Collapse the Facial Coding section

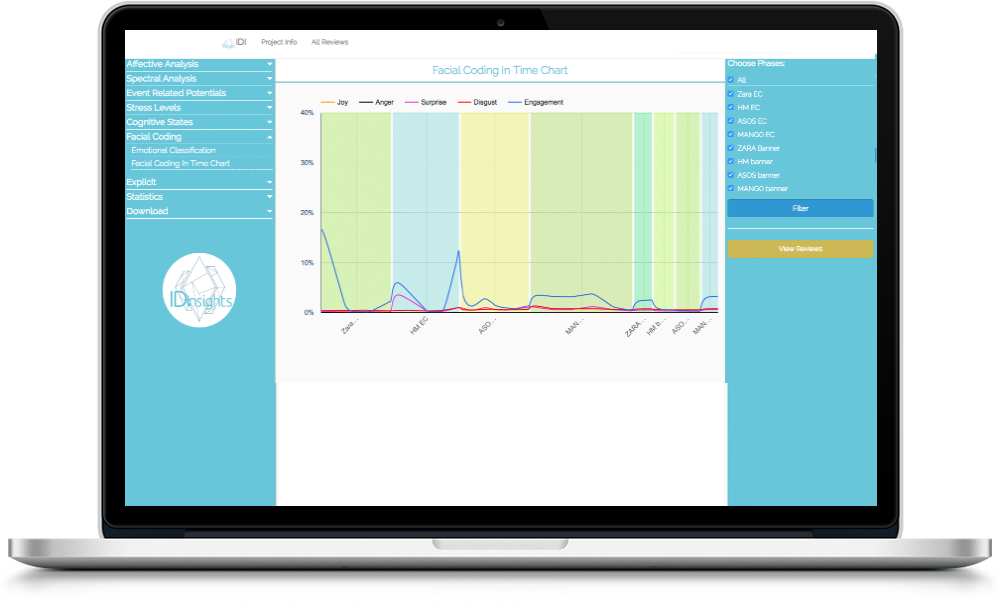click(x=198, y=136)
